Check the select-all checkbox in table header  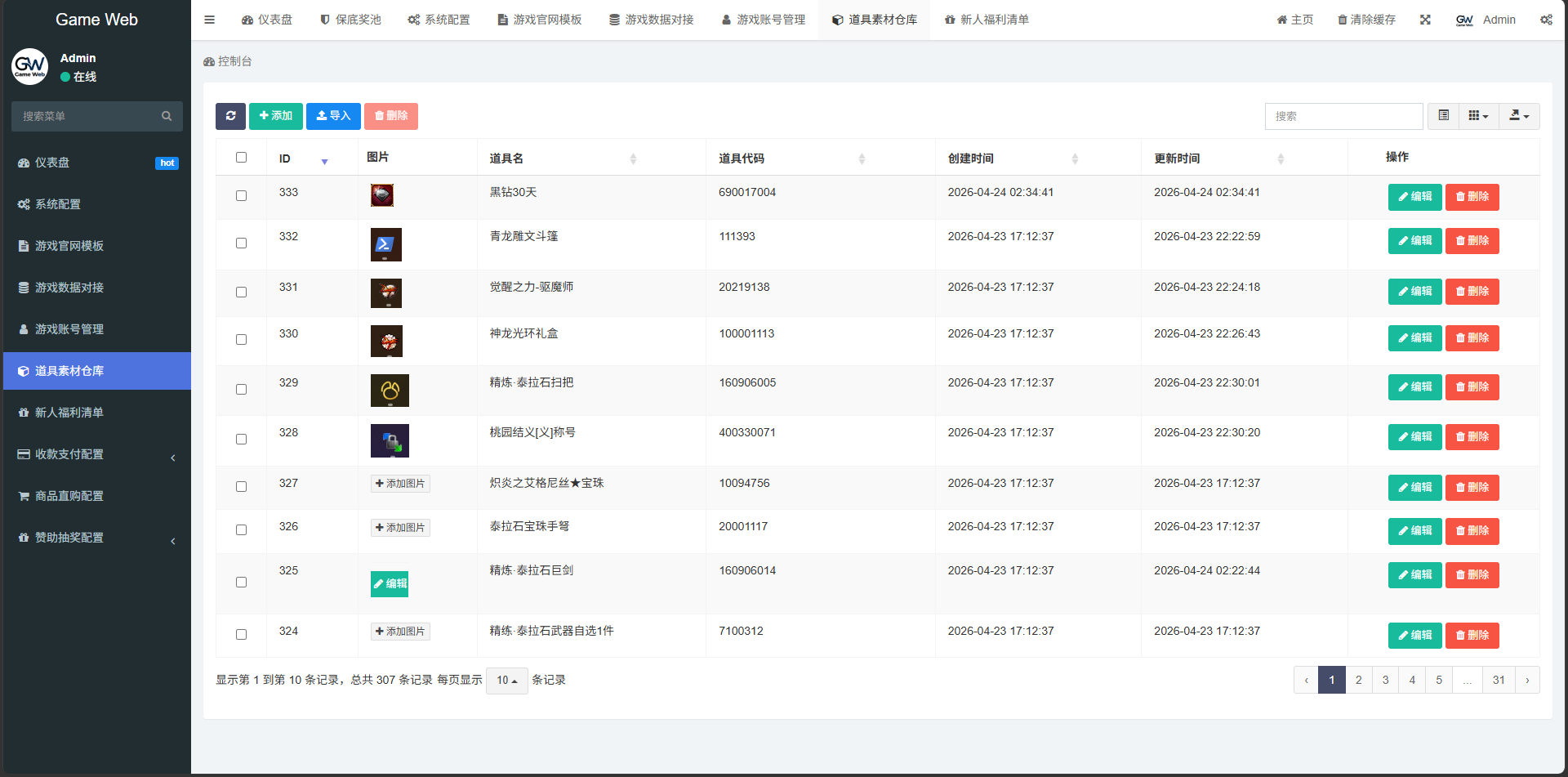coord(241,157)
